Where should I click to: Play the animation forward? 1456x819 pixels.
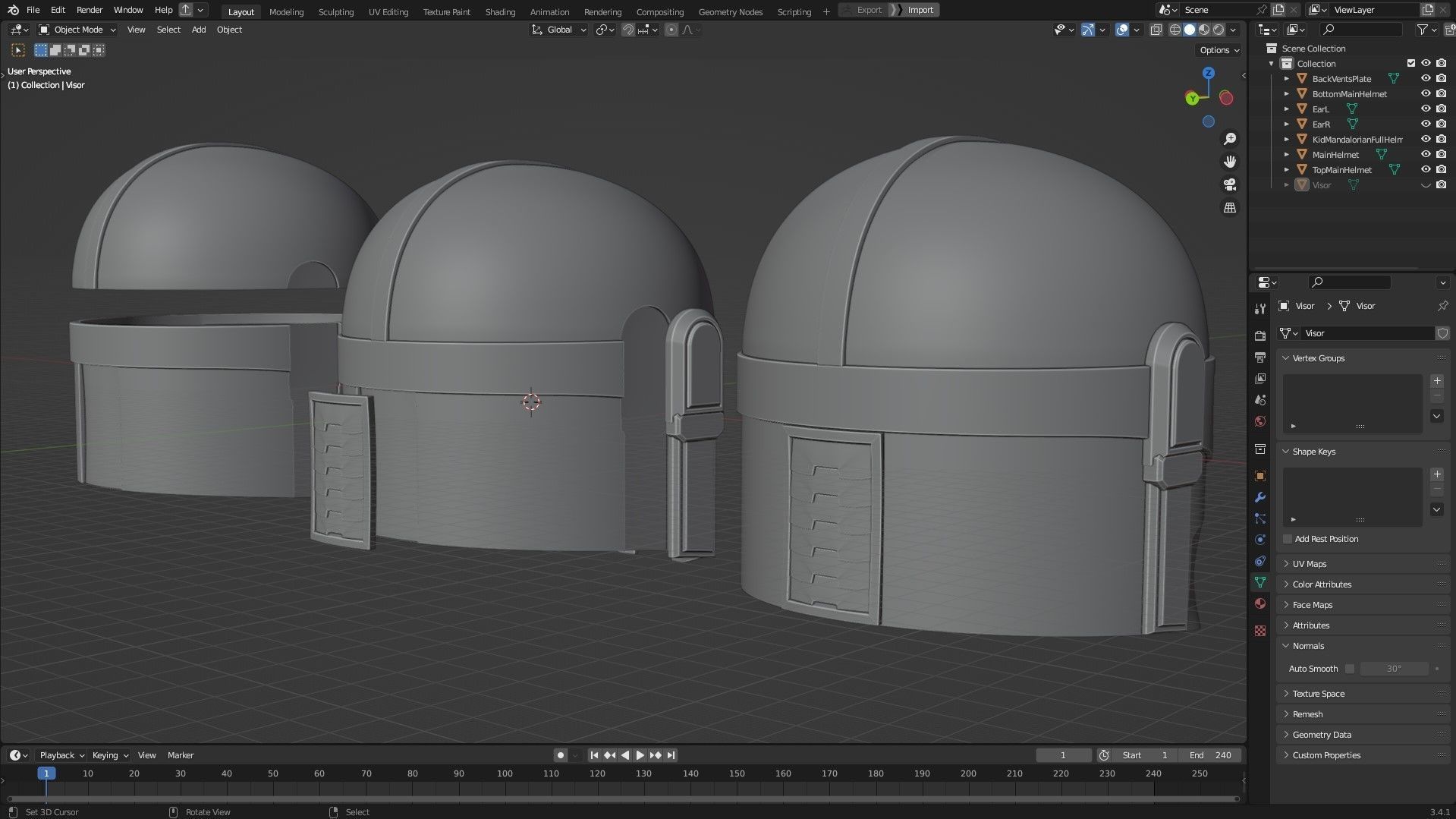click(x=640, y=755)
